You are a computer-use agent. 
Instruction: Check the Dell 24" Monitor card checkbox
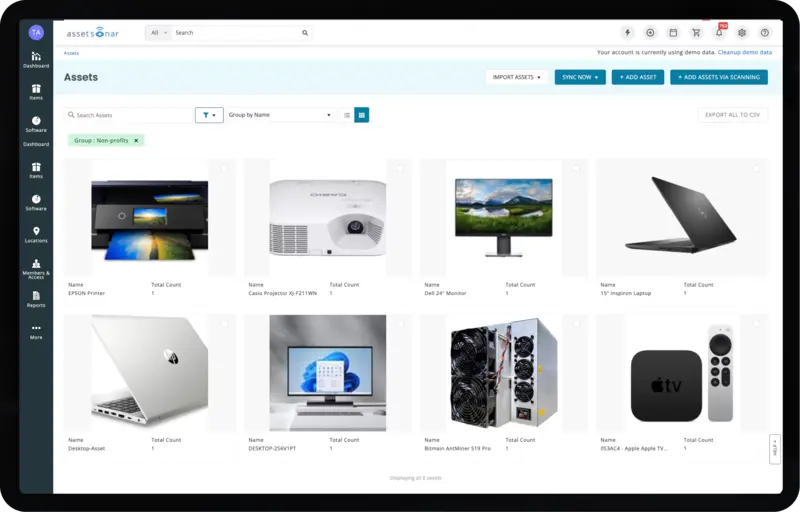click(x=576, y=168)
